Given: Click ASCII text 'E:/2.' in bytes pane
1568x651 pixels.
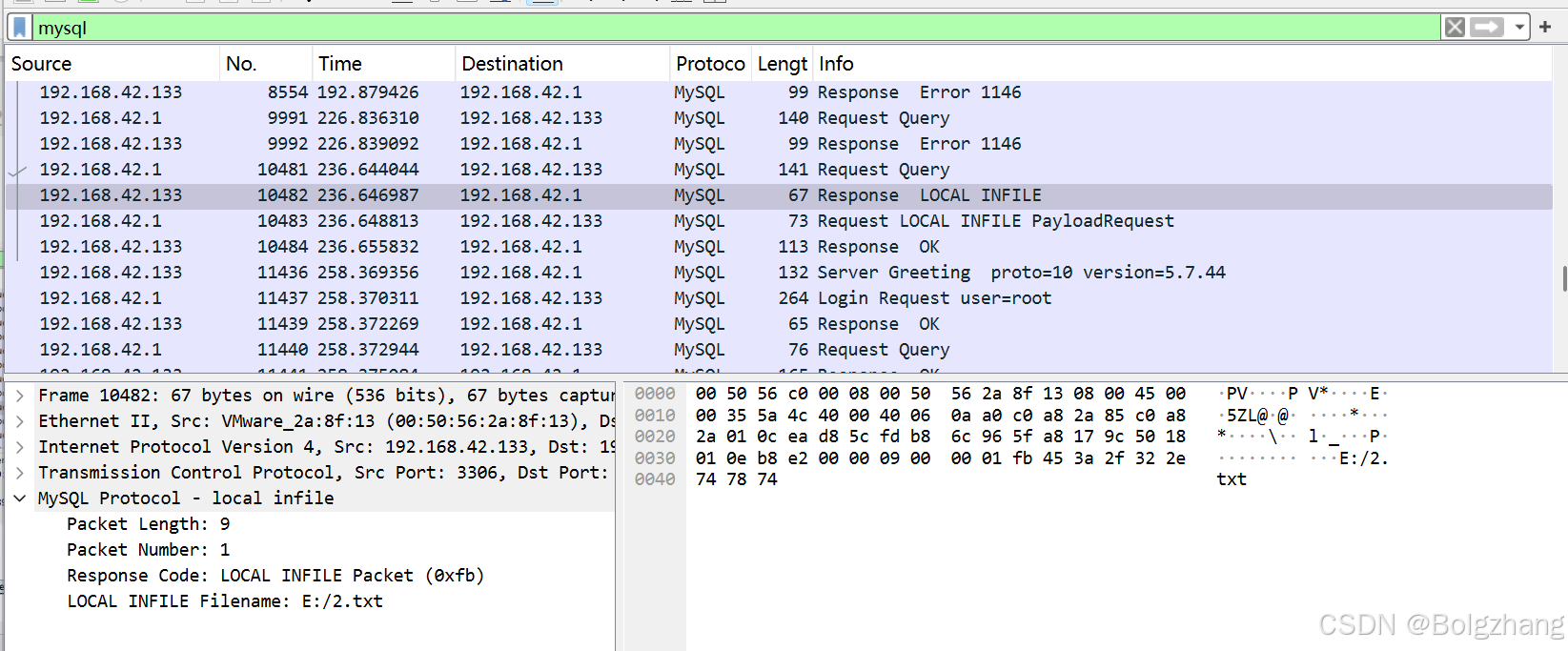Looking at the screenshot, I should (1364, 458).
